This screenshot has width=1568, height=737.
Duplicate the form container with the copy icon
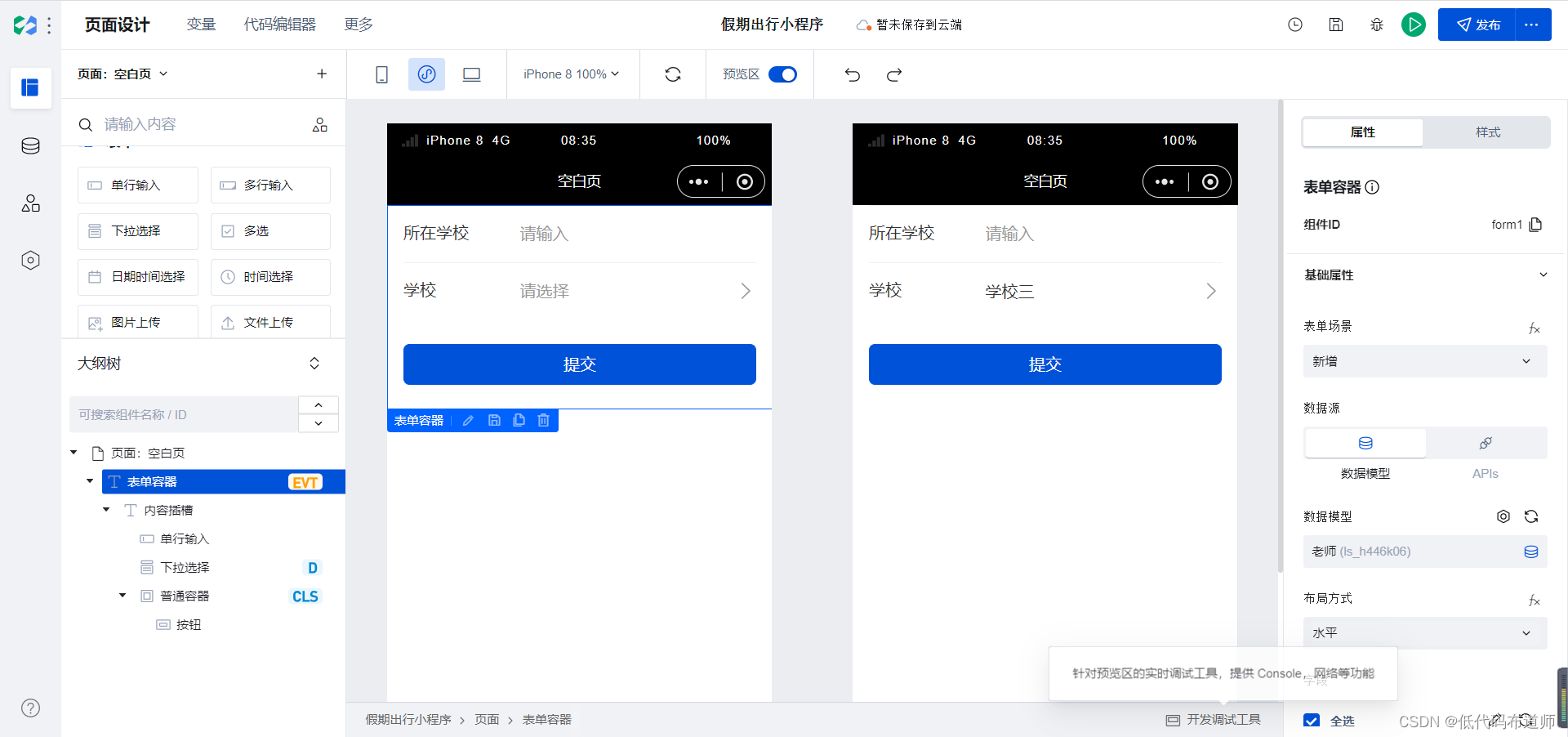519,420
